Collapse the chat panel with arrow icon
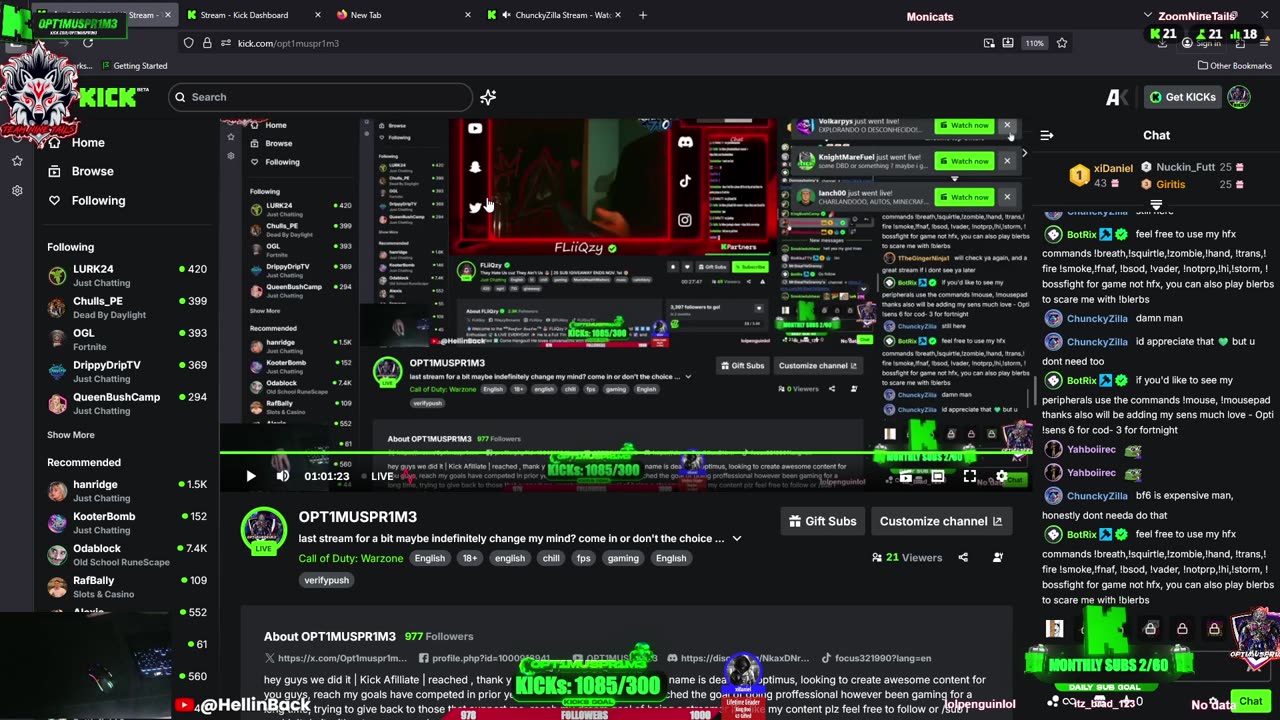Screen dimensions: 1280x720 pos(1047,135)
